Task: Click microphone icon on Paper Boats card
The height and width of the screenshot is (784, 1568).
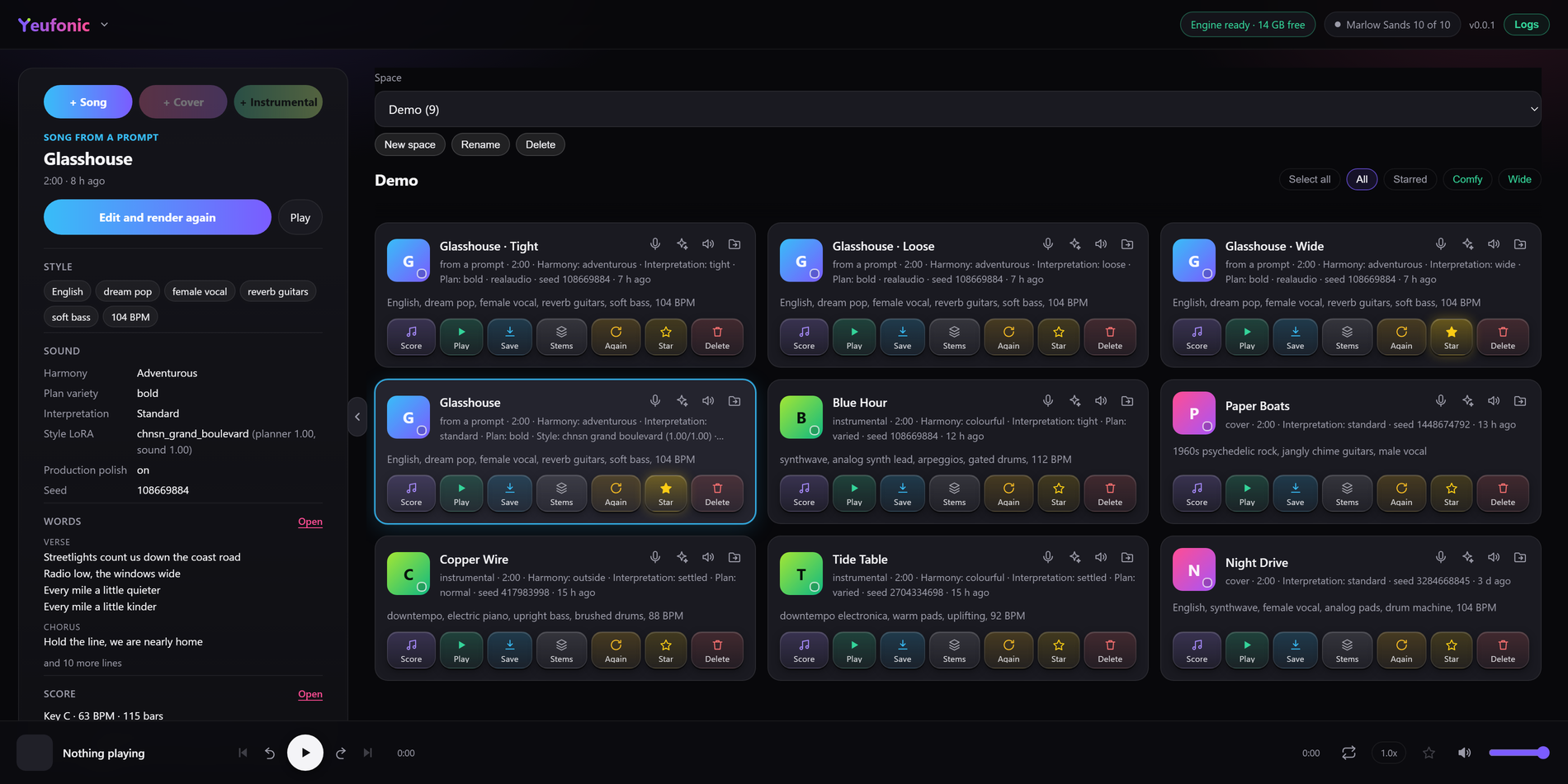Action: (x=1441, y=401)
